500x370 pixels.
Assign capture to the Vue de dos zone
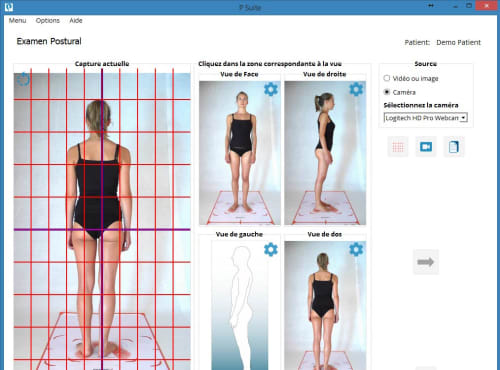(x=325, y=305)
